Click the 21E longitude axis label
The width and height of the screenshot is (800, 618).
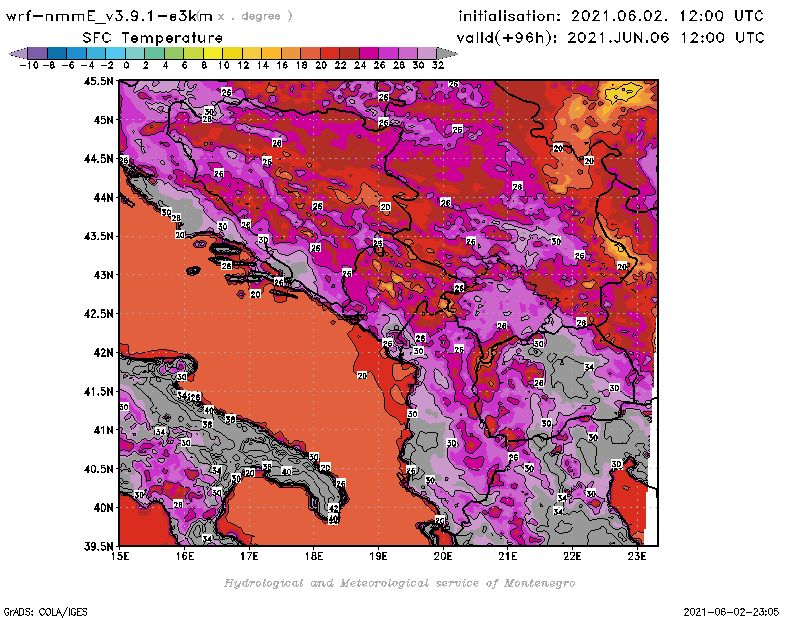(x=508, y=556)
